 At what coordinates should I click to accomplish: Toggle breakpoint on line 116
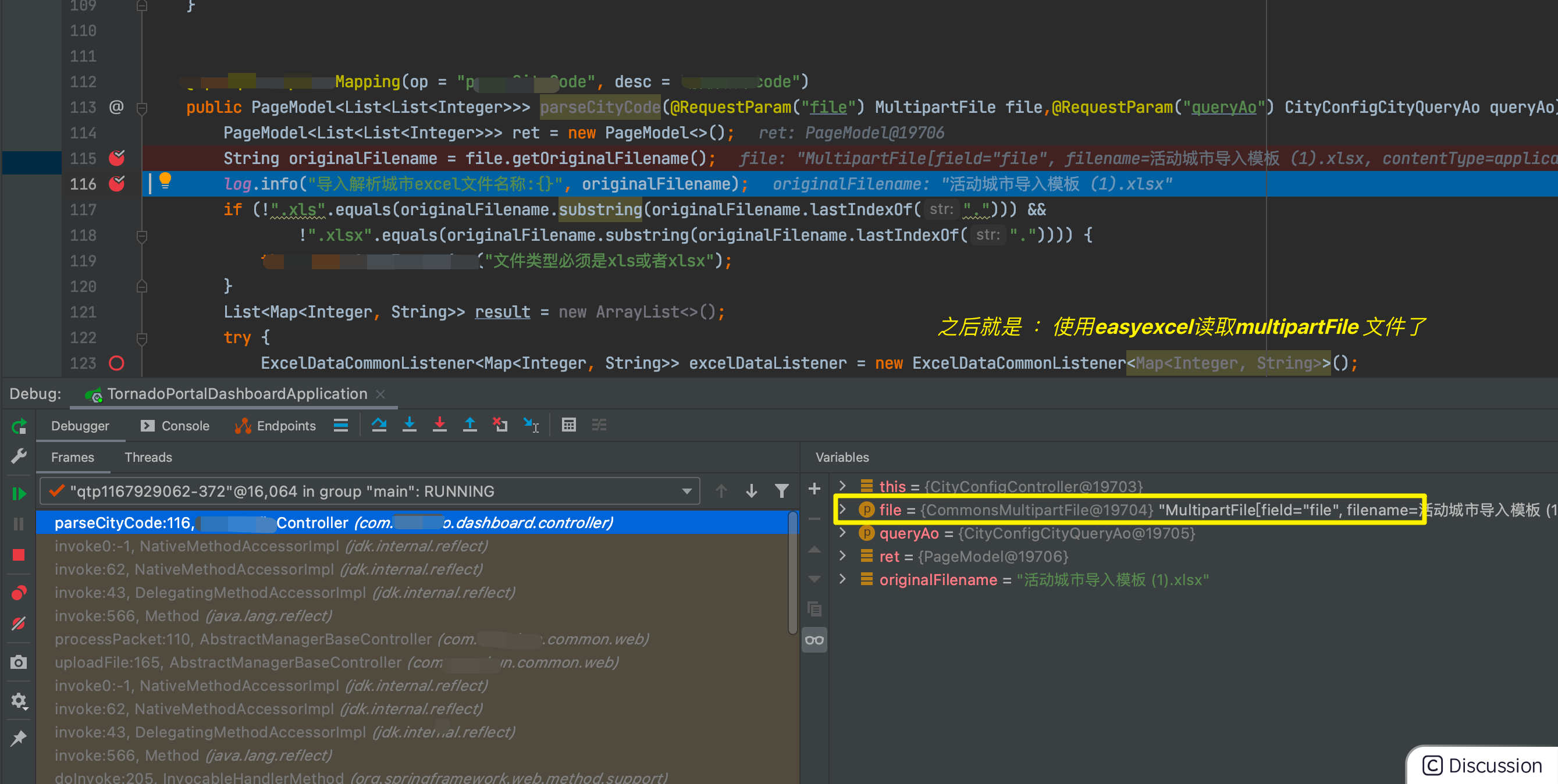click(x=117, y=184)
